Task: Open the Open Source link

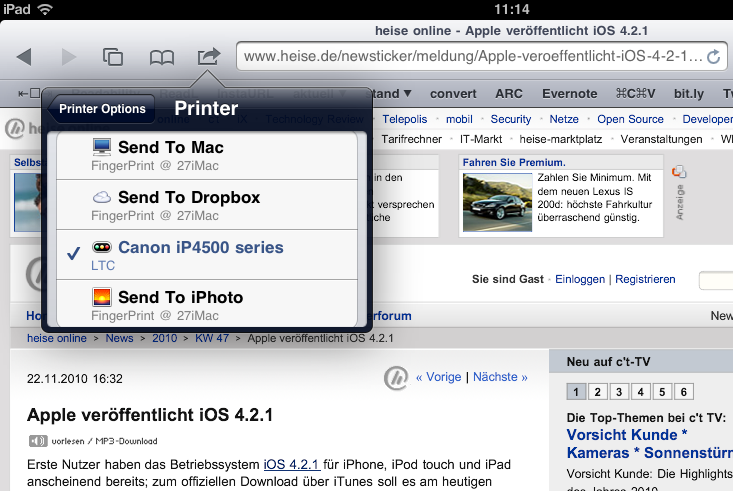Action: [630, 119]
